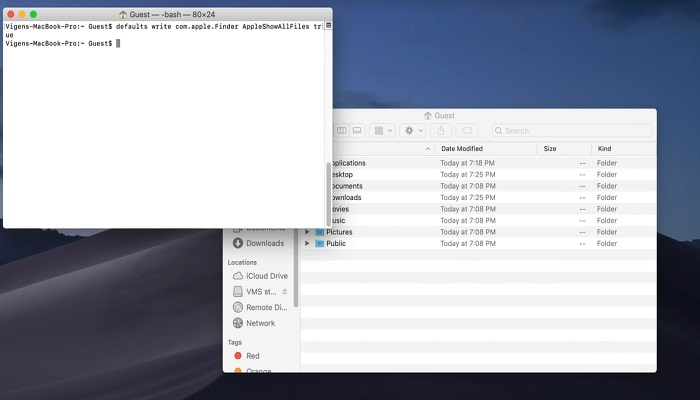Click the Terminal split pane icon
700x400 pixels.
pos(329,25)
